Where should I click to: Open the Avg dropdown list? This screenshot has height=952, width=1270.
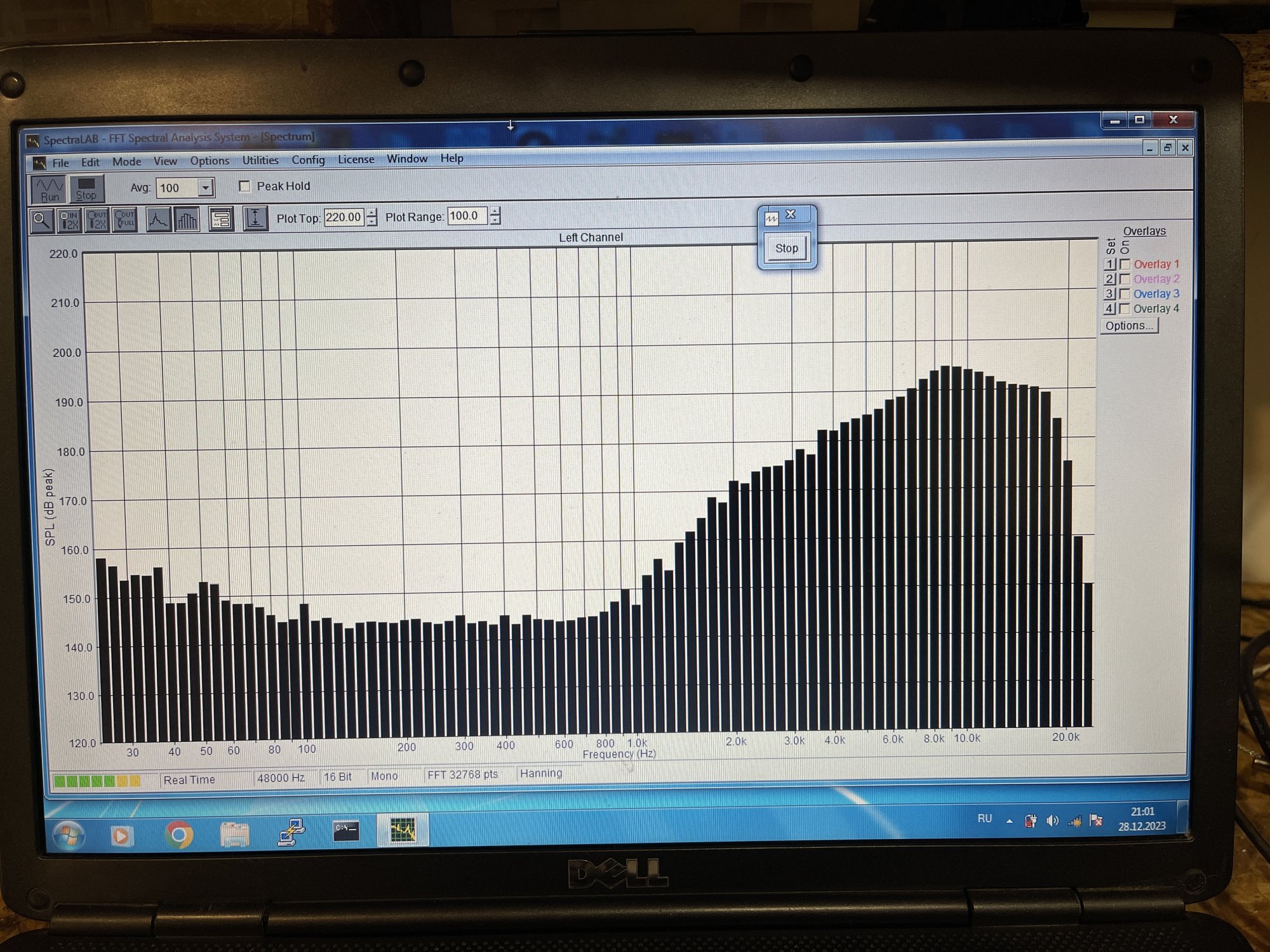pos(205,188)
